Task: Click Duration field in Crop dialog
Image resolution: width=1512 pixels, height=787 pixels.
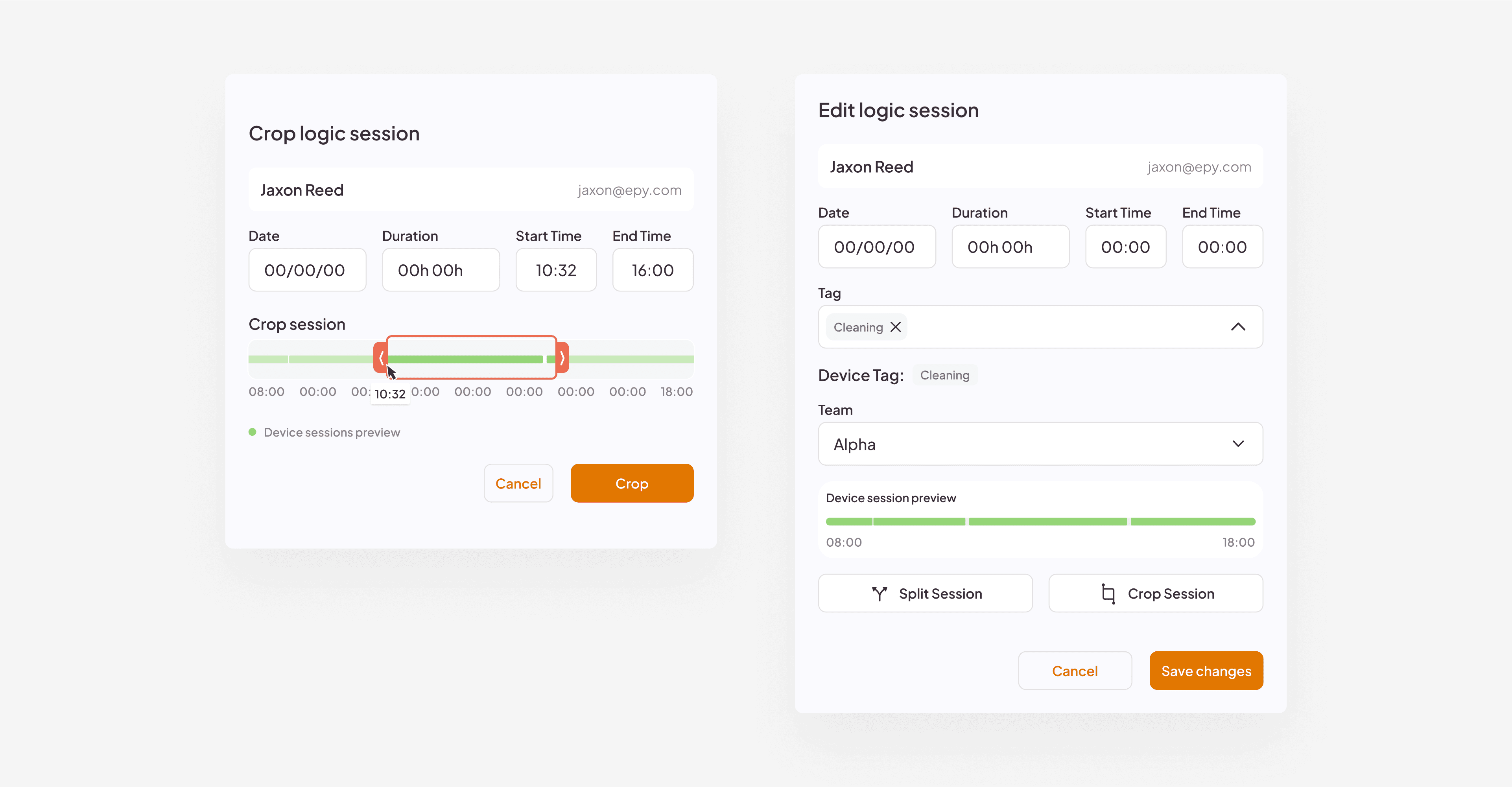Action: pyautogui.click(x=441, y=270)
